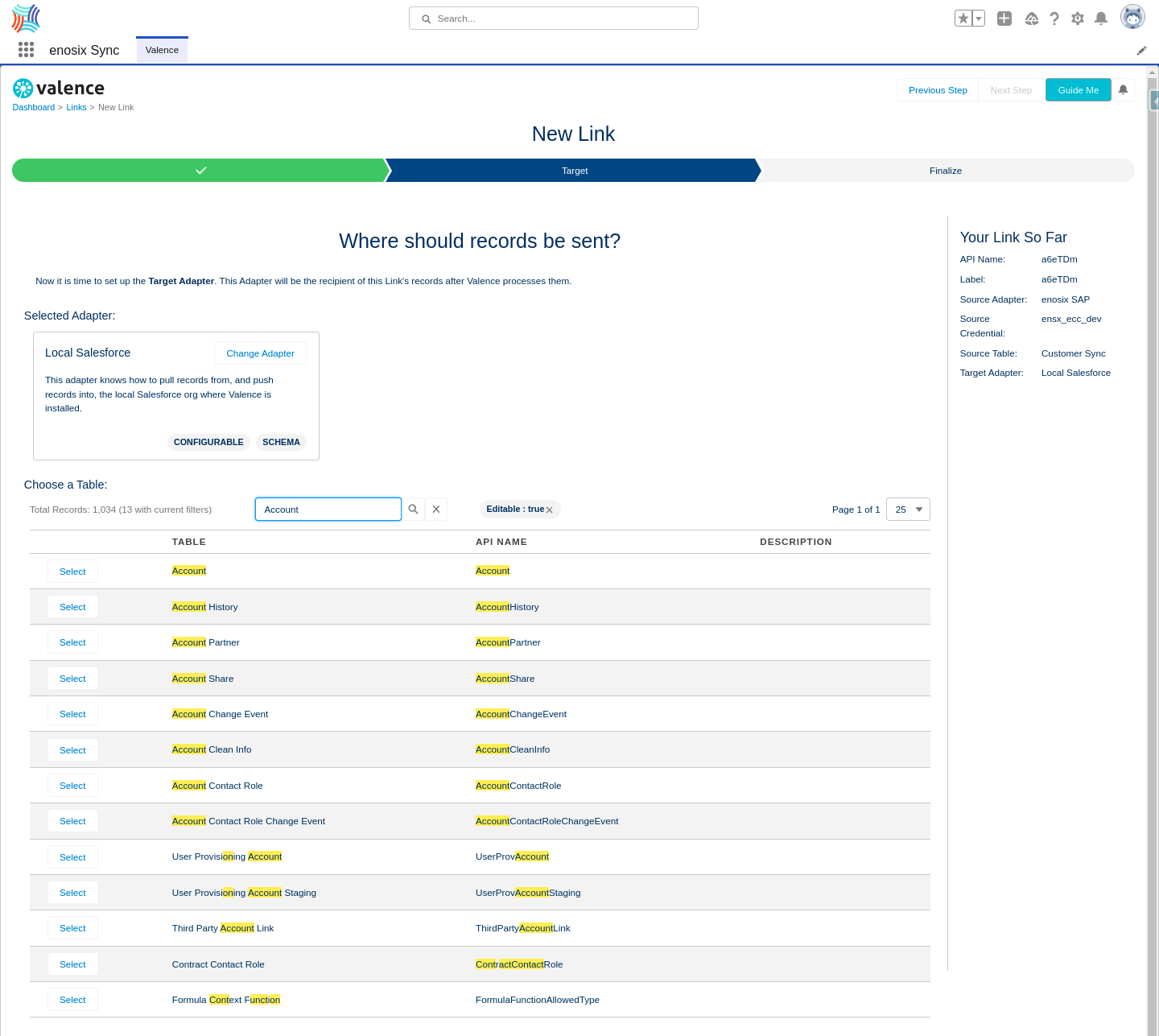Select the Account Share table

coord(72,679)
